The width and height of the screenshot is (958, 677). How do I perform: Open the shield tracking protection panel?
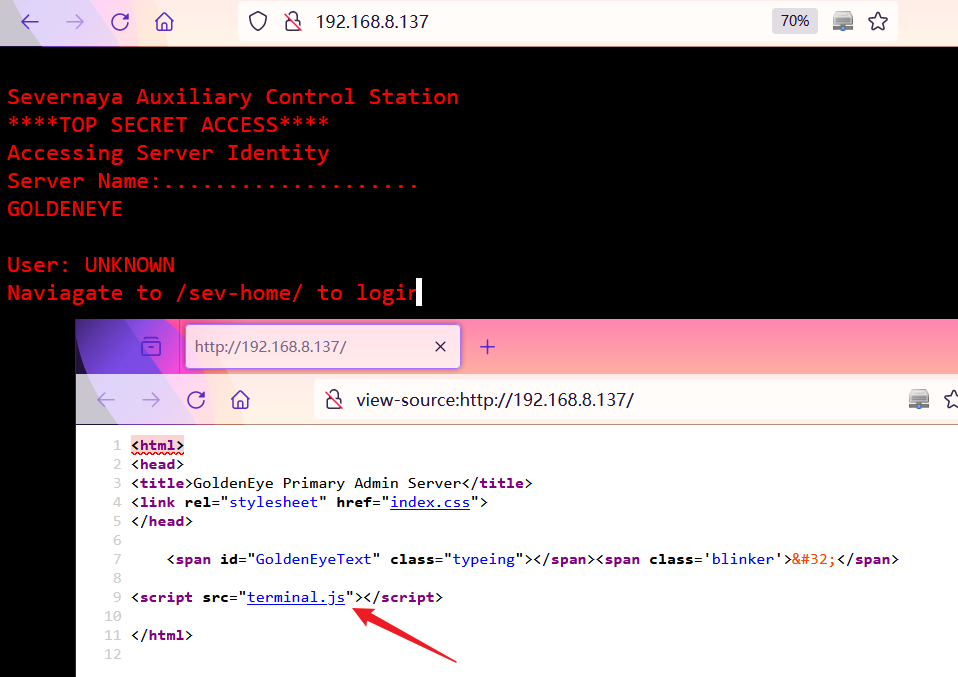click(x=258, y=21)
